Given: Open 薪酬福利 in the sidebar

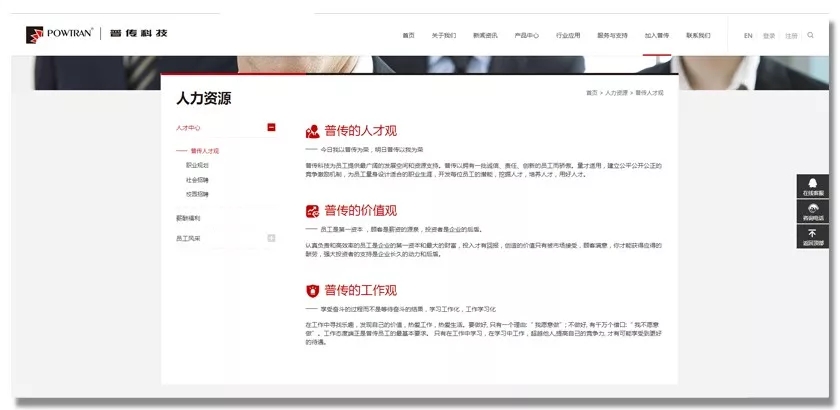Looking at the screenshot, I should coord(188,217).
